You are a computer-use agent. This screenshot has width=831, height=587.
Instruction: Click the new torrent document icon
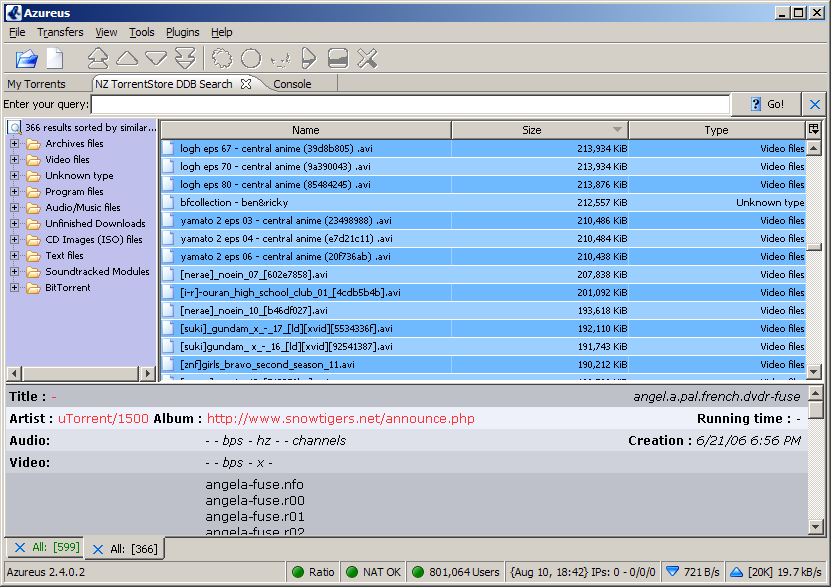[x=54, y=59]
